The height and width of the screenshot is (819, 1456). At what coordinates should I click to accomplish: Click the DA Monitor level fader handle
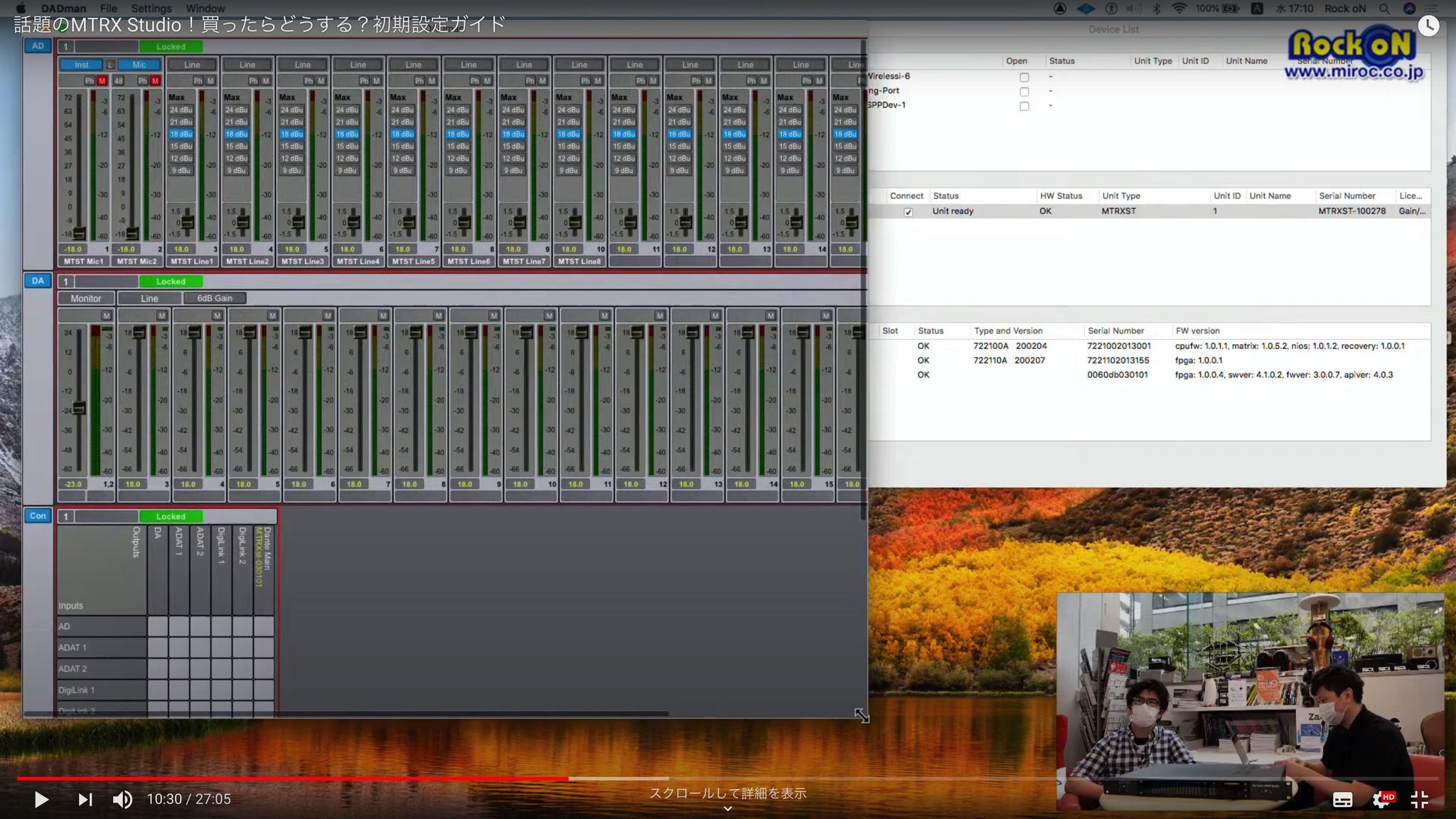[x=79, y=408]
